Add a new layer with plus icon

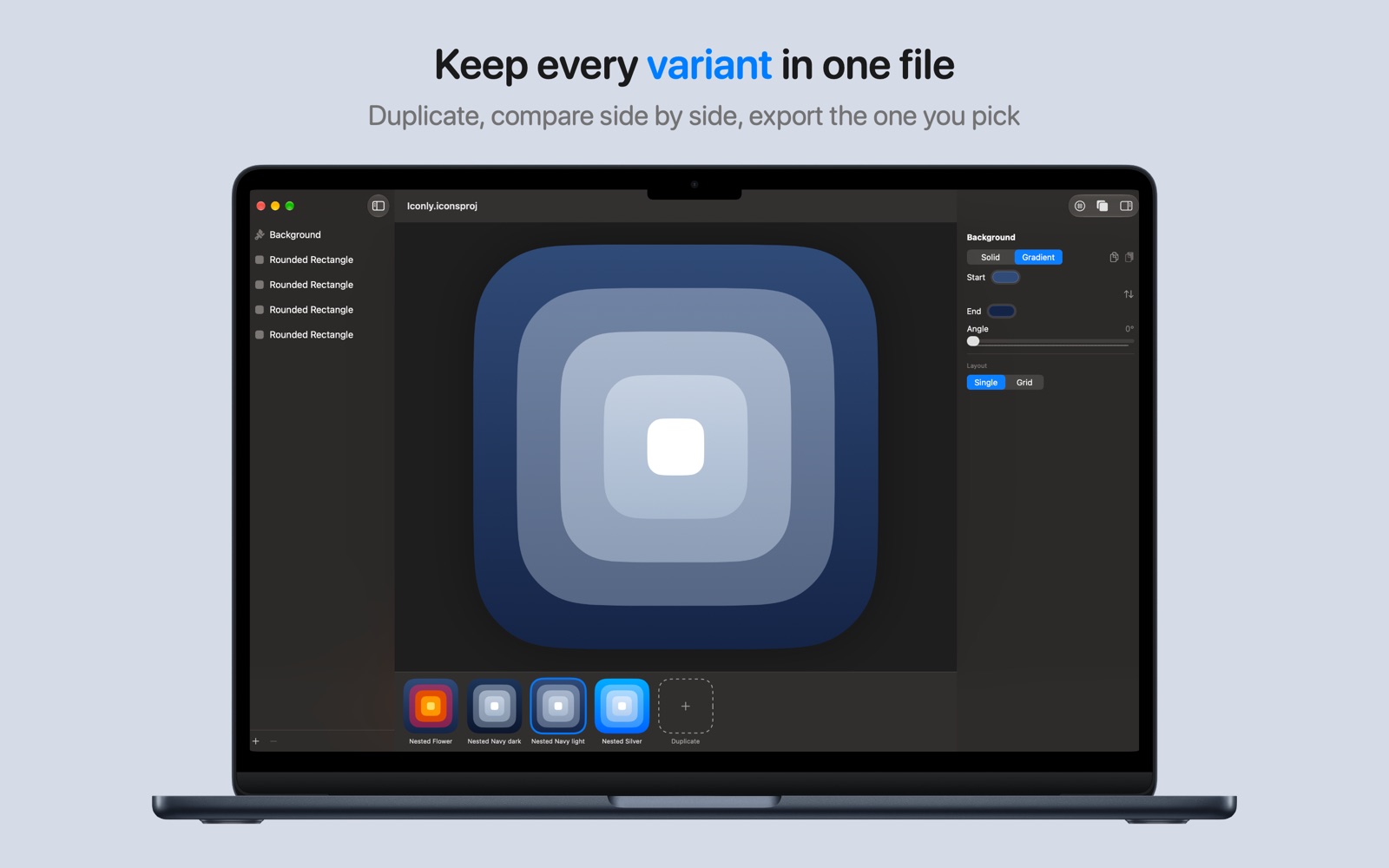point(256,741)
